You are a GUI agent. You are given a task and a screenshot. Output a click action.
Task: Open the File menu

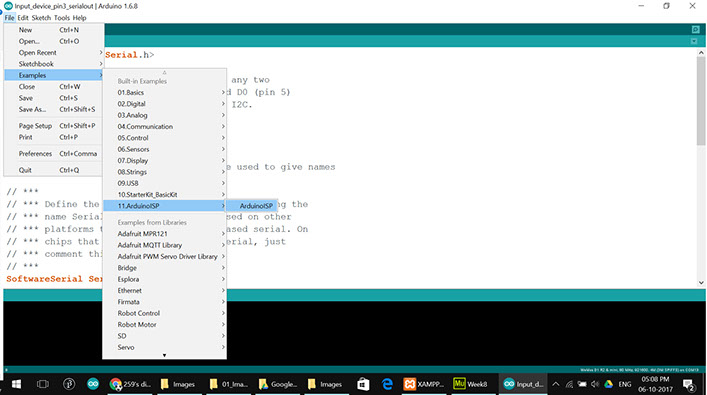[x=9, y=18]
